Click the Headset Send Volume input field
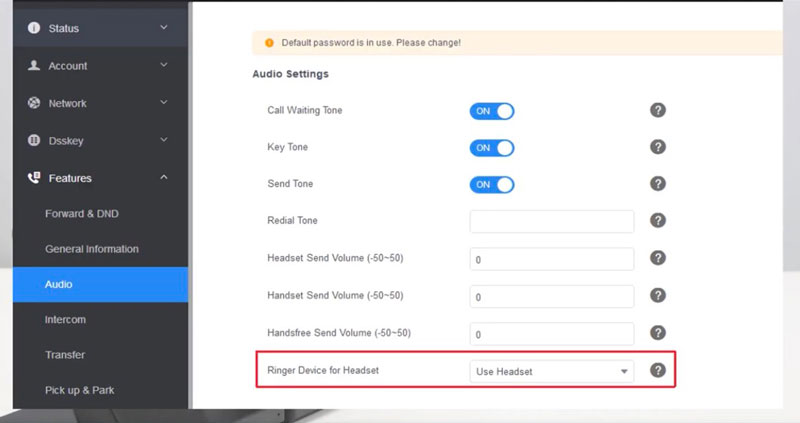 [552, 259]
